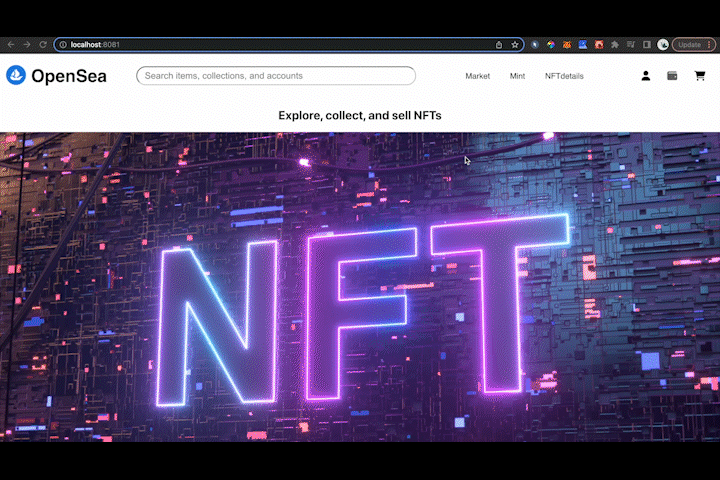Viewport: 720px width, 480px height.
Task: Open the wallet icon in header
Action: pyautogui.click(x=672, y=76)
